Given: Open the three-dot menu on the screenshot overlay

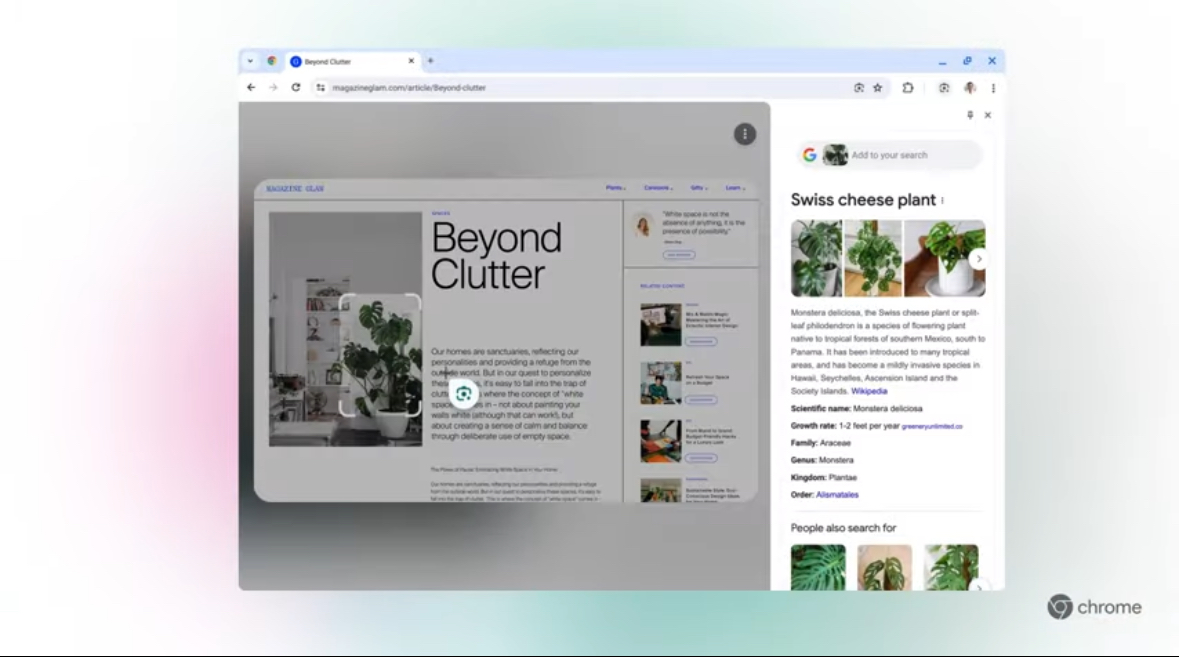Looking at the screenshot, I should pyautogui.click(x=745, y=133).
